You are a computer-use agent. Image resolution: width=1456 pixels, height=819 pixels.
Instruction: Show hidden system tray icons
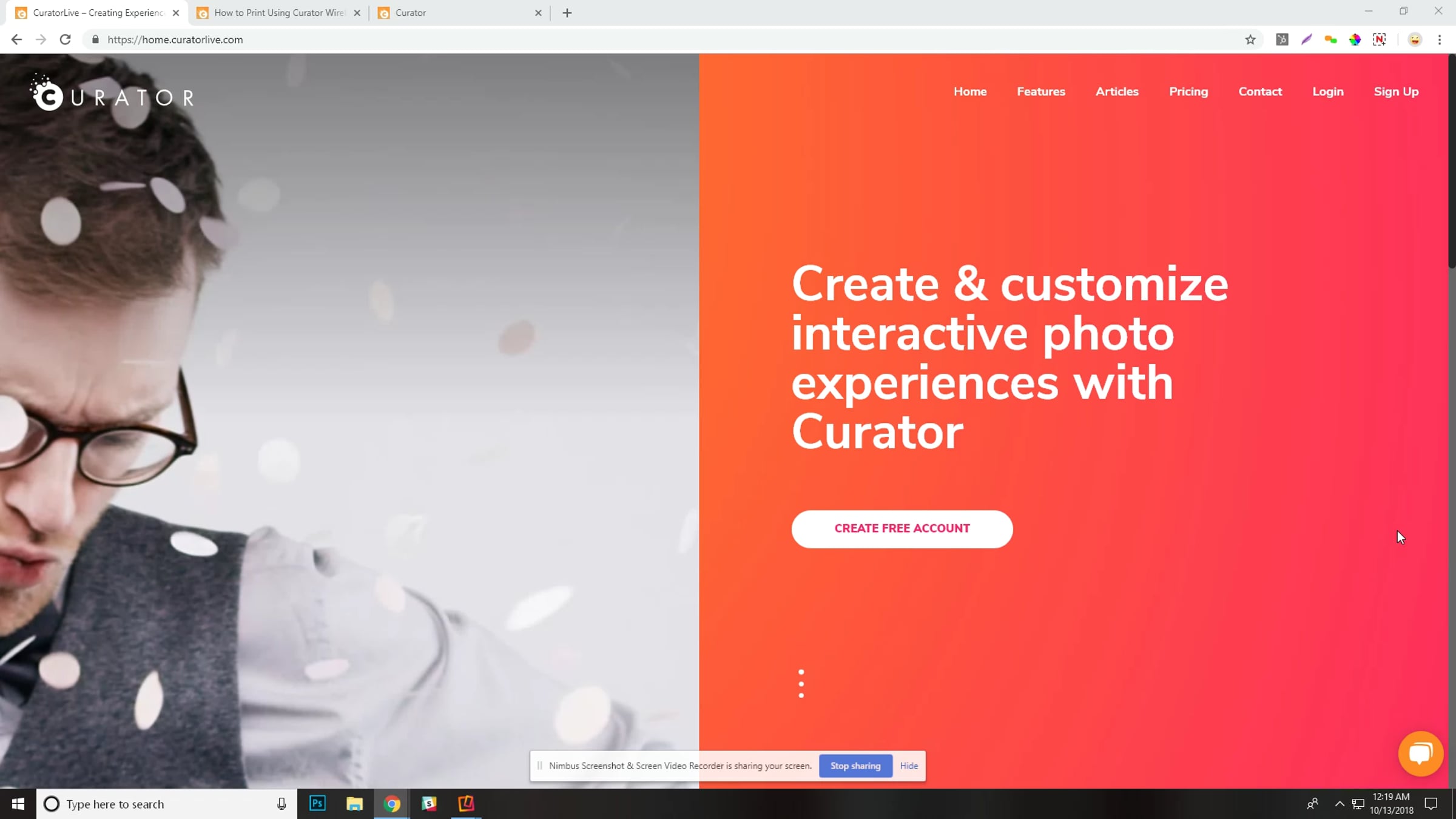pyautogui.click(x=1340, y=804)
